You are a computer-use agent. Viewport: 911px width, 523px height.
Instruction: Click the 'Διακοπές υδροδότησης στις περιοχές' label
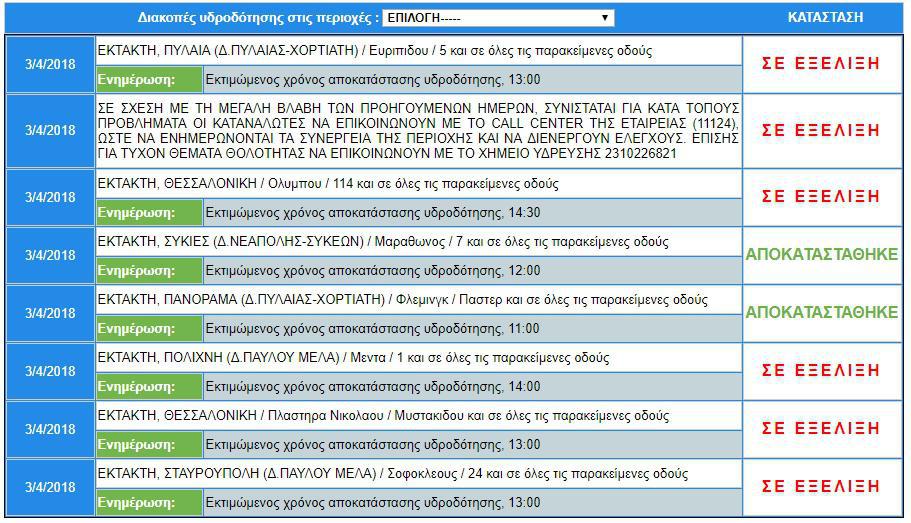click(x=258, y=18)
